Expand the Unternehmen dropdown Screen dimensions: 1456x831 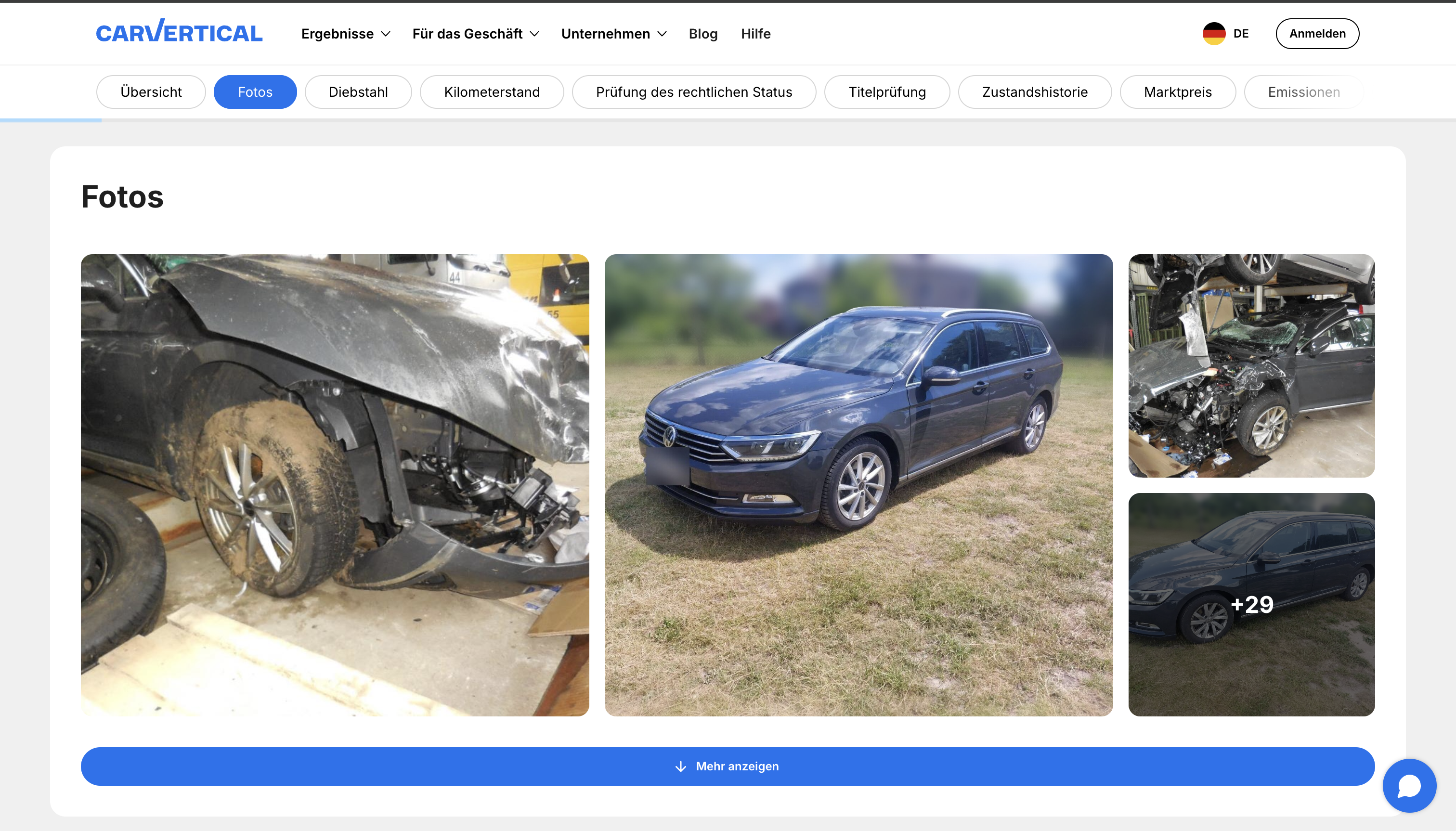(x=613, y=34)
